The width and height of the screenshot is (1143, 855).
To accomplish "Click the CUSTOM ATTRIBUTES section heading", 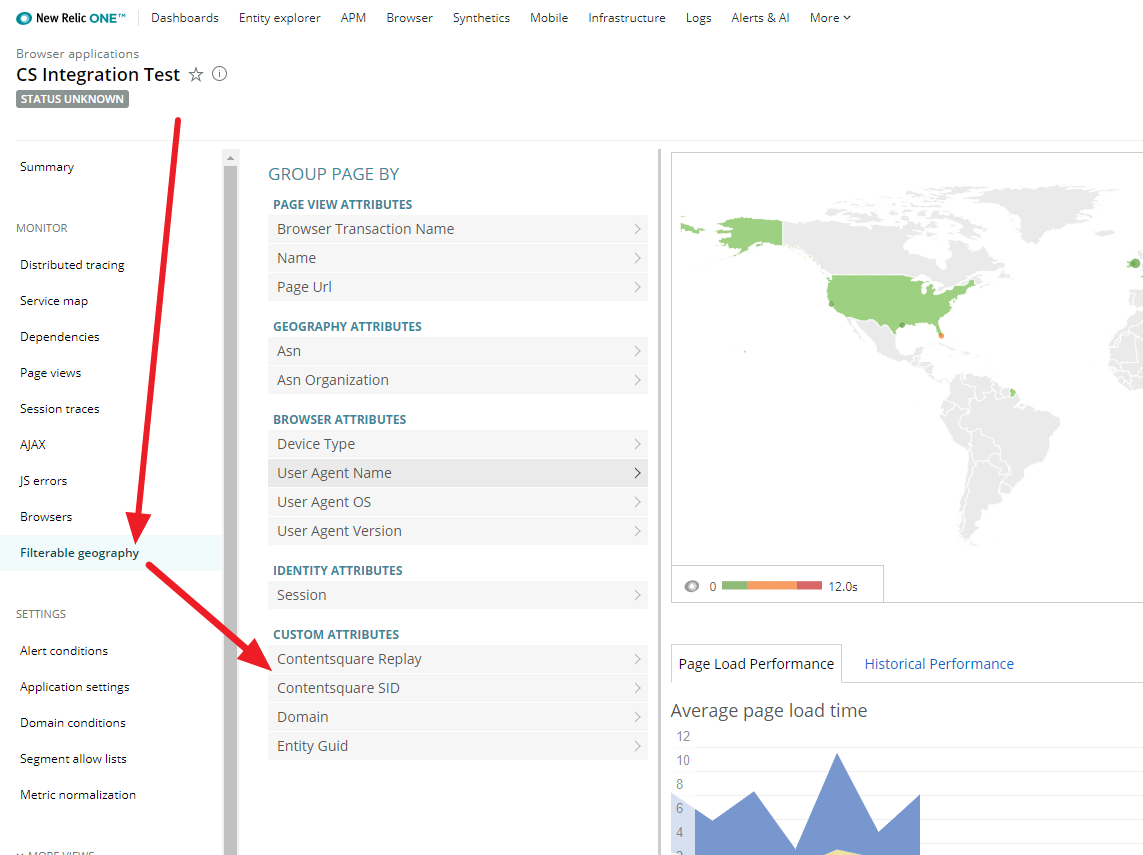I will pos(336,635).
